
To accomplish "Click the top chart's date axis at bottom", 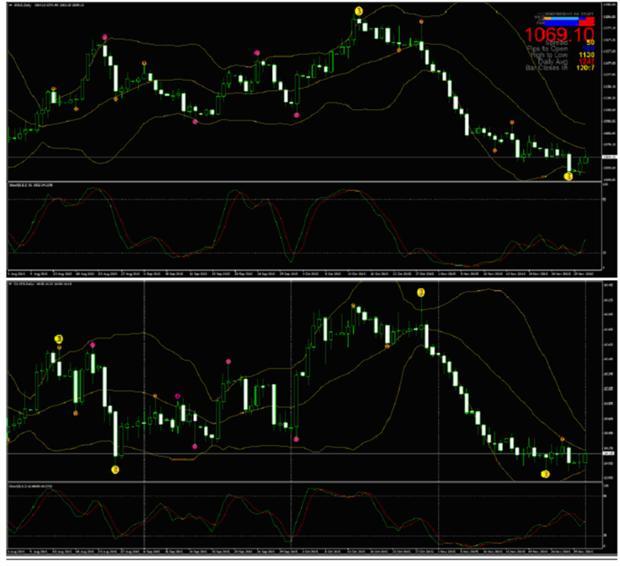I will [300, 272].
